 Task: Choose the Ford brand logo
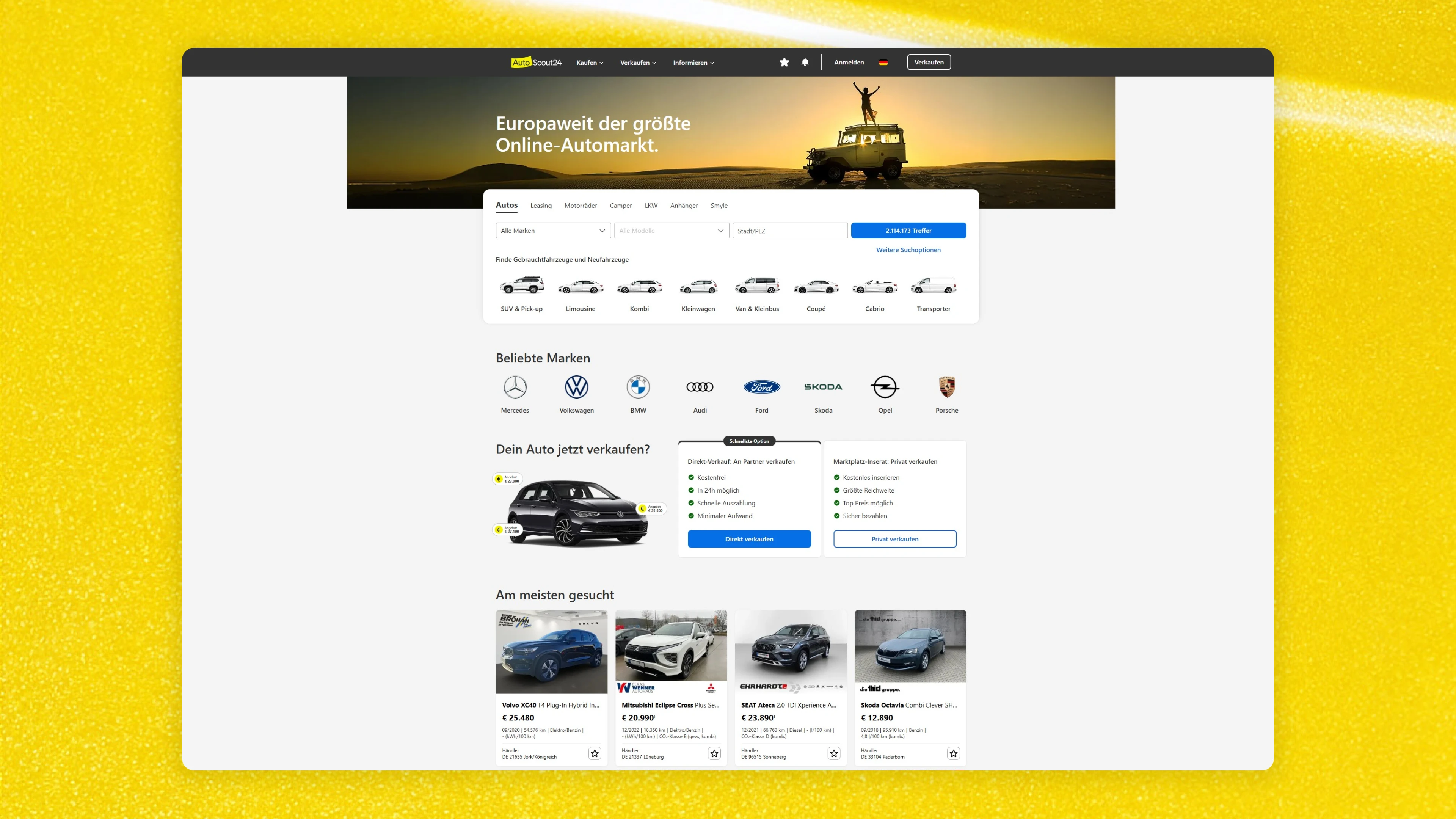point(761,387)
